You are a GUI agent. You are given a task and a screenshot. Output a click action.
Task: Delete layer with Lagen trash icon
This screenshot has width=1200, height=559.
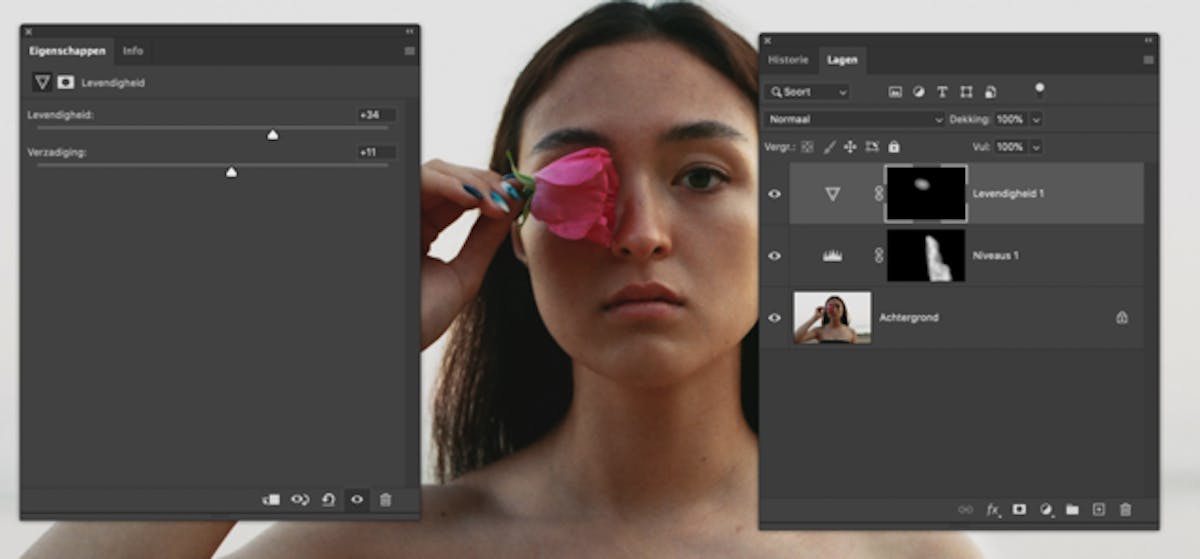[1125, 509]
